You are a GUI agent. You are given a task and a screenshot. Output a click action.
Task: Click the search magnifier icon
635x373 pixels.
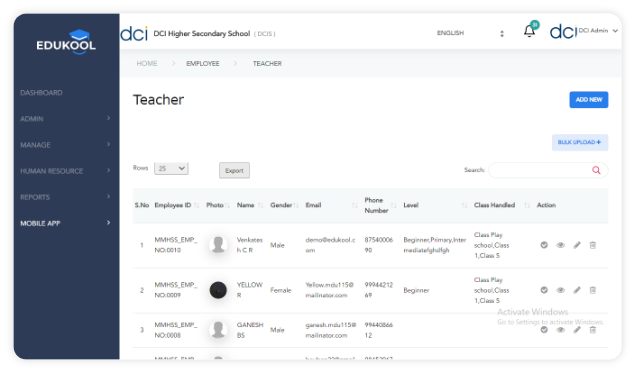tap(596, 170)
